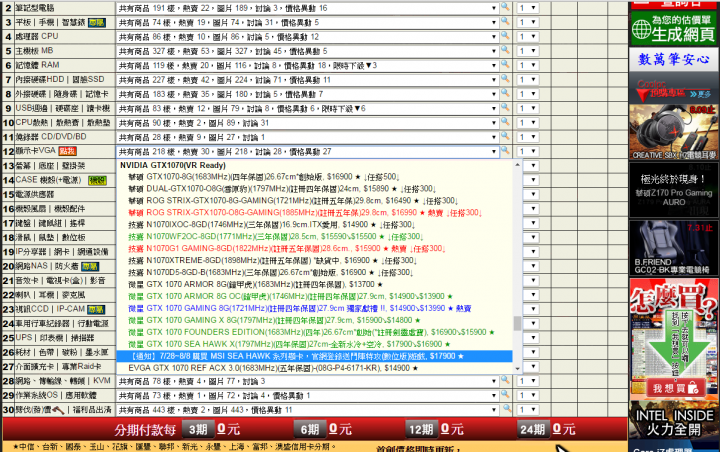This screenshot has height=452, width=720.
Task: Click the VGA dropdown list scrollbar thumb
Action: click(518, 323)
